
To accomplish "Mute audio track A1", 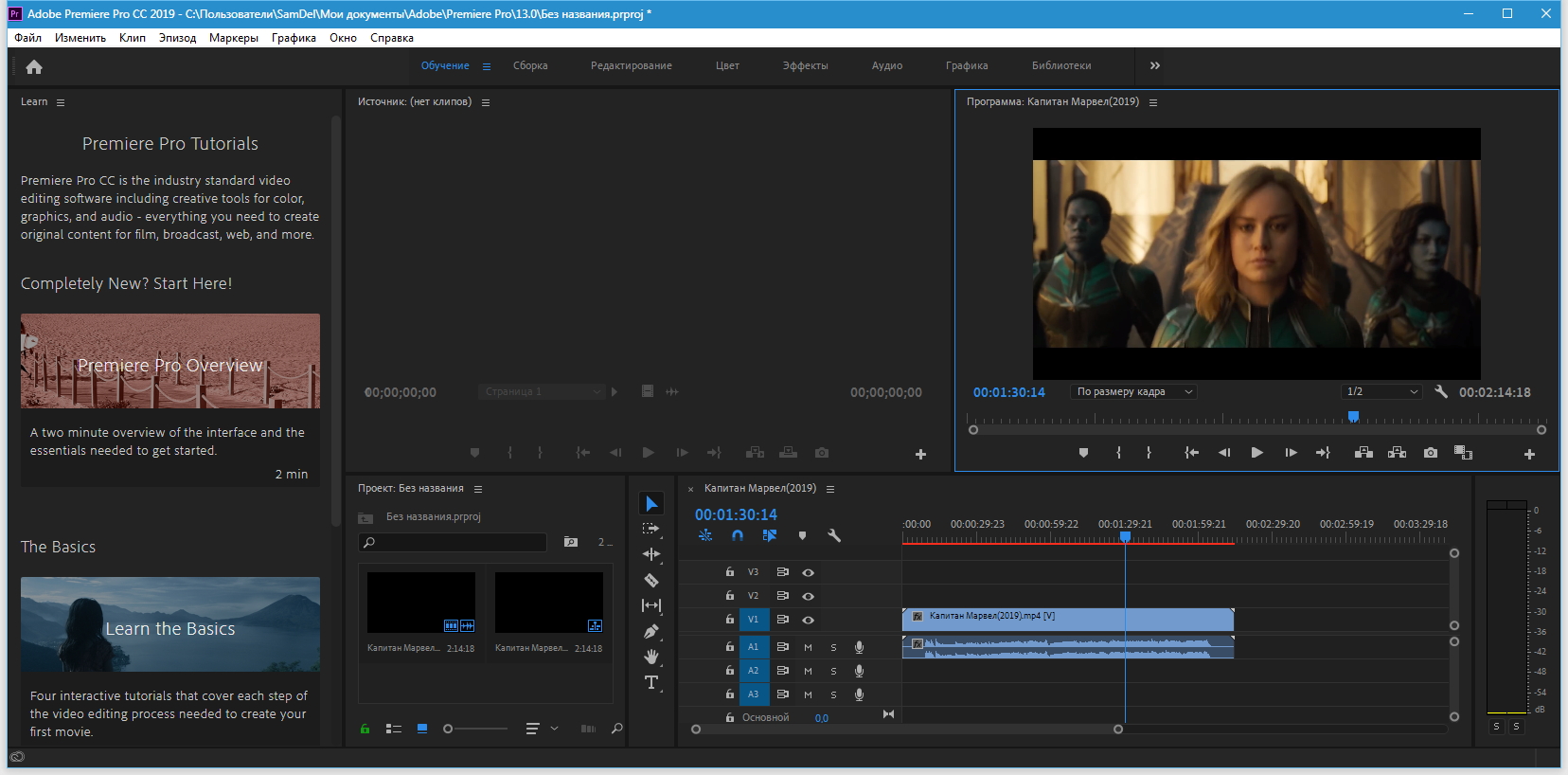I will pyautogui.click(x=808, y=647).
